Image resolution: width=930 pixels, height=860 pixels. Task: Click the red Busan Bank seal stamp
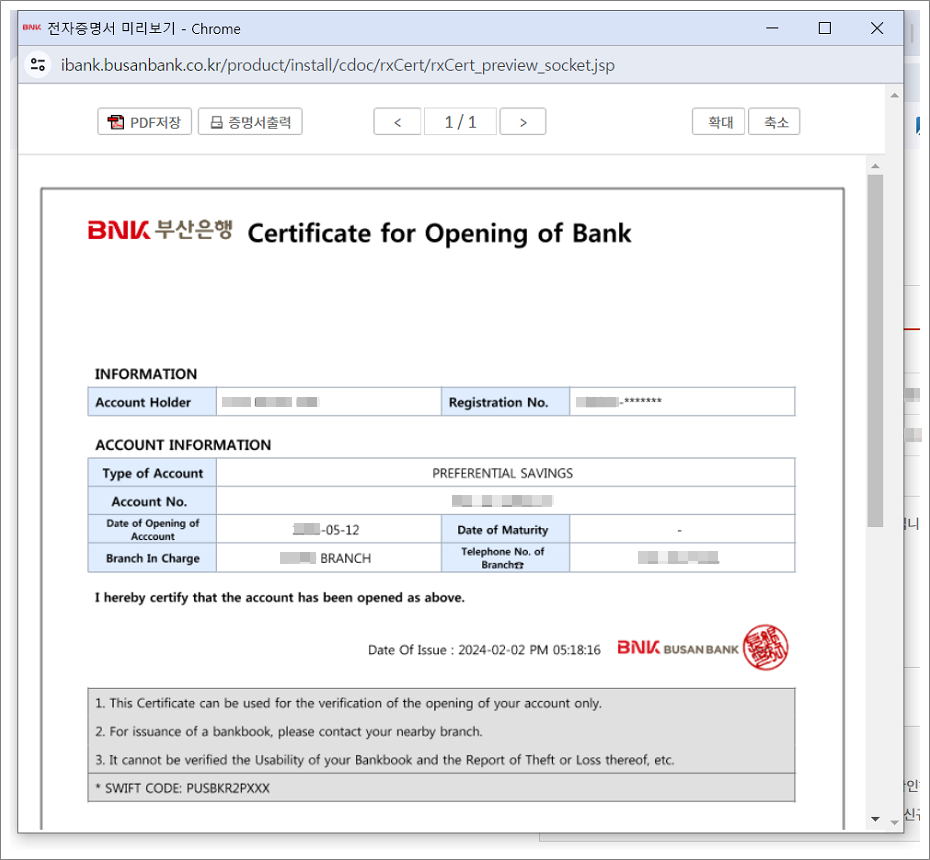pyautogui.click(x=765, y=647)
